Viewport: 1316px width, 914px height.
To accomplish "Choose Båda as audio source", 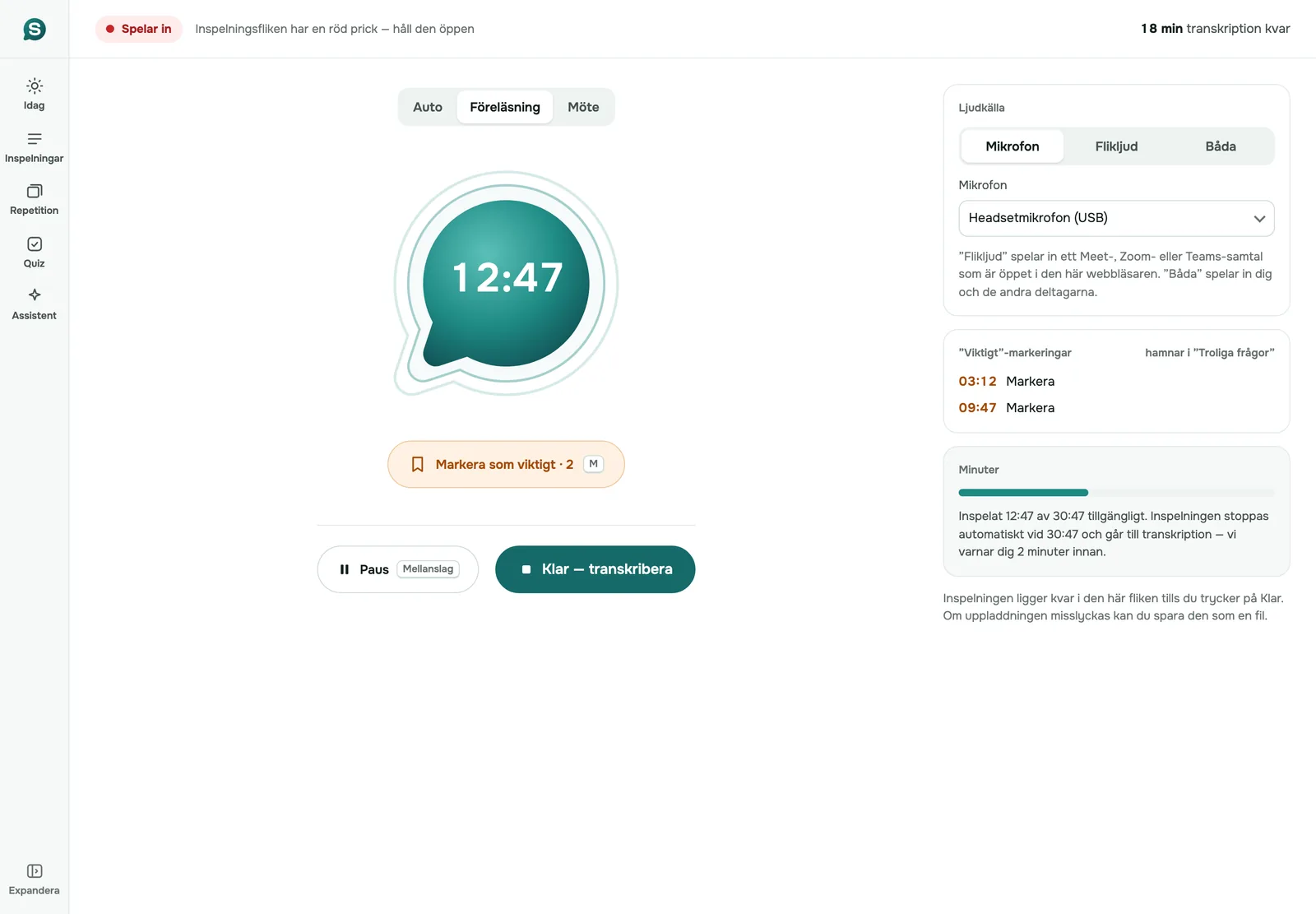I will click(1221, 146).
